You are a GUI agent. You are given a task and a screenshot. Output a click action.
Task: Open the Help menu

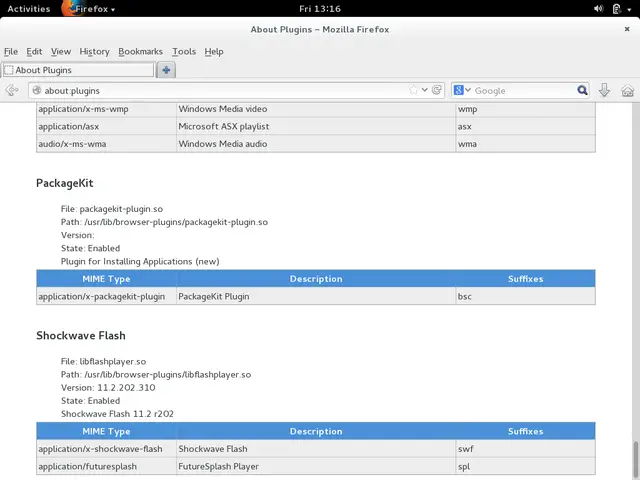214,51
